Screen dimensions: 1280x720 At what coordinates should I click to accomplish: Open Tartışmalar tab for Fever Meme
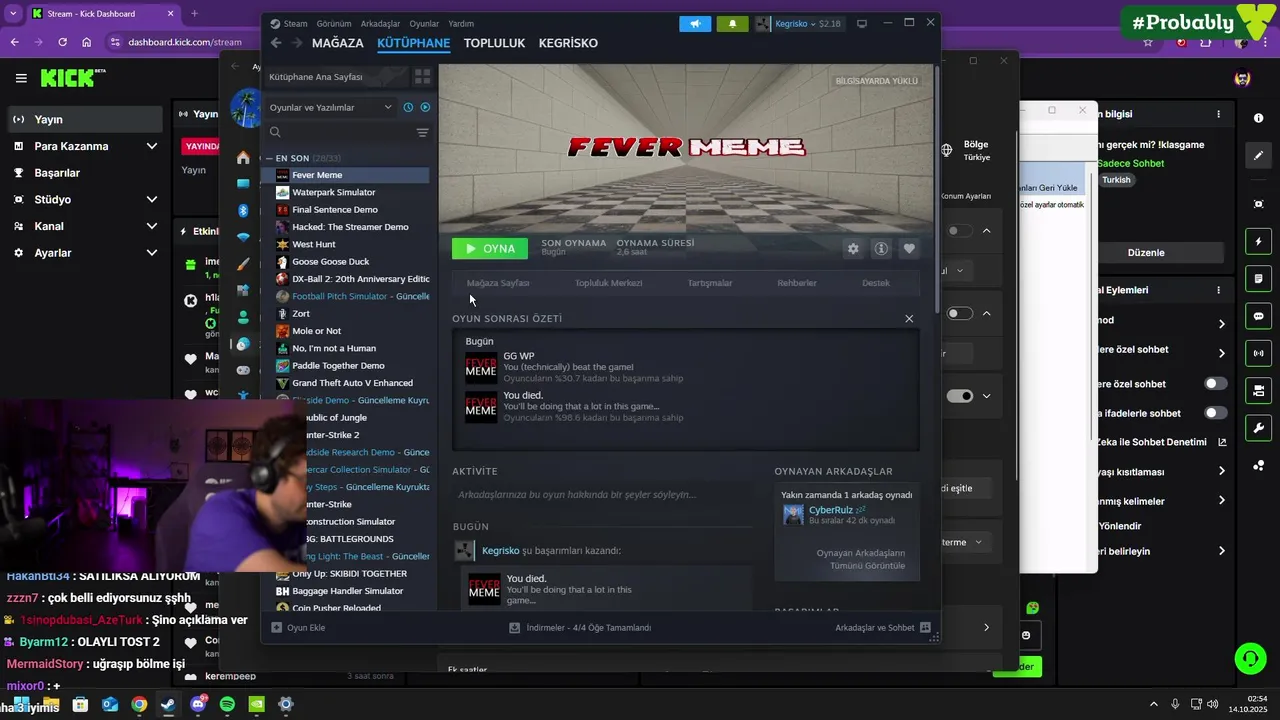click(x=710, y=283)
